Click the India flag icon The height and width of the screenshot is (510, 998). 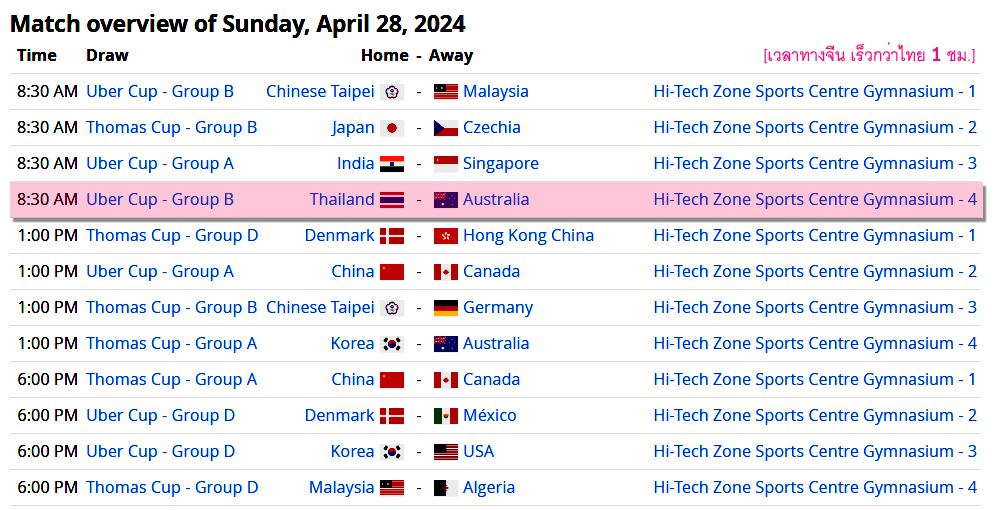(x=391, y=164)
